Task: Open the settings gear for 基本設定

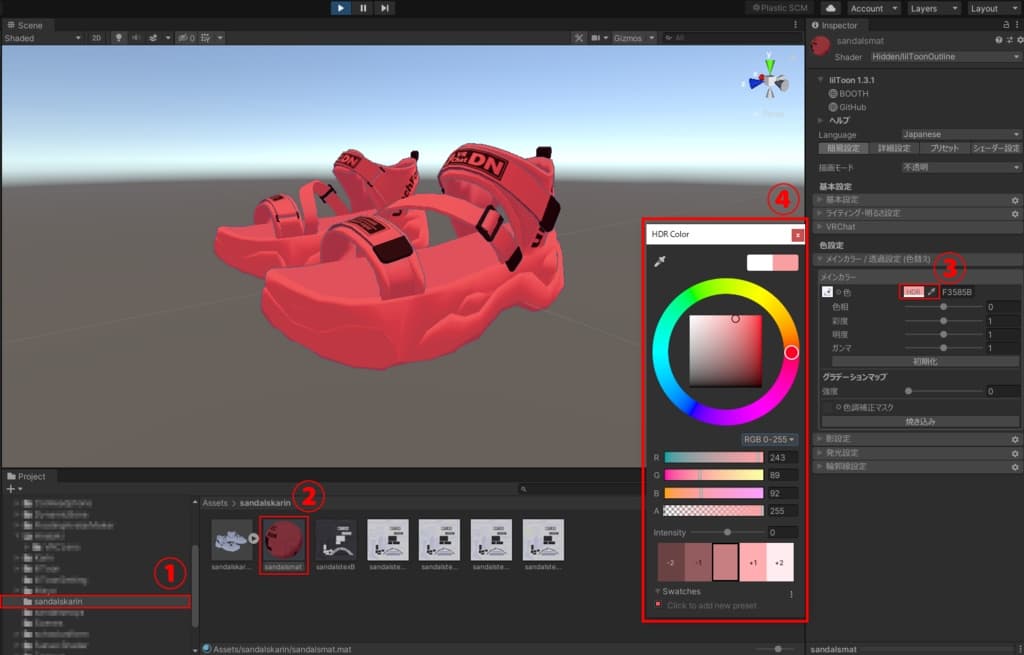Action: [x=1015, y=200]
